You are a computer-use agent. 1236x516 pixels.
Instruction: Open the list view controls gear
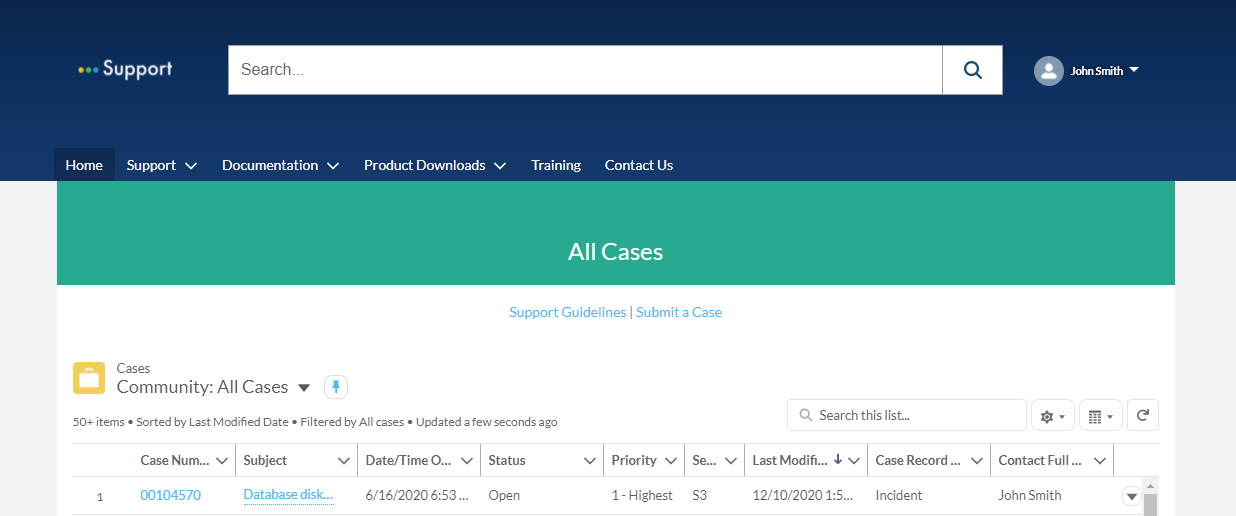[1052, 416]
